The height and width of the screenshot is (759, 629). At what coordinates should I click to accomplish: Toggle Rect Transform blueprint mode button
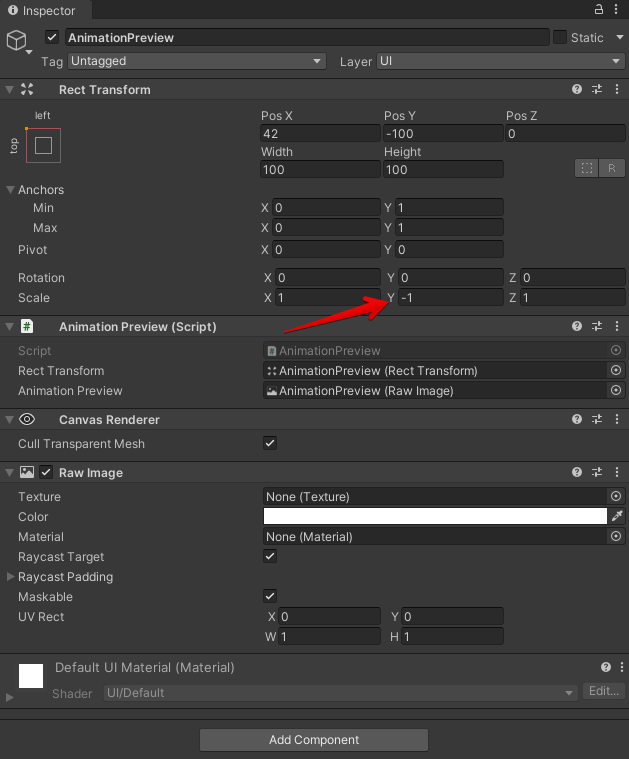coord(587,168)
